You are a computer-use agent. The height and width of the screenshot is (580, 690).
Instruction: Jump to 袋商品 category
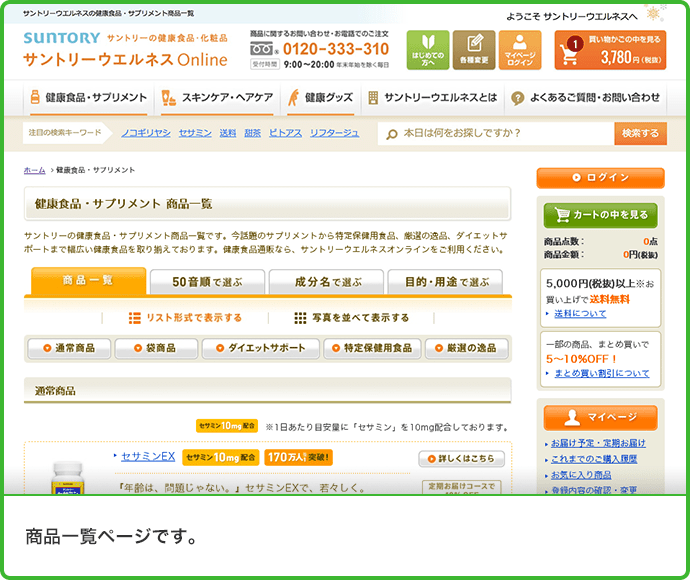pyautogui.click(x=156, y=349)
